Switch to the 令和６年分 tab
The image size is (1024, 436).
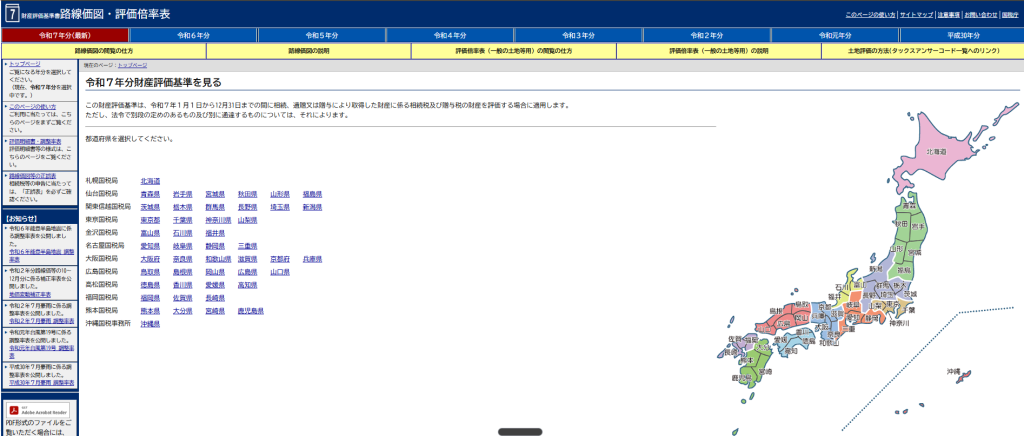click(x=193, y=35)
